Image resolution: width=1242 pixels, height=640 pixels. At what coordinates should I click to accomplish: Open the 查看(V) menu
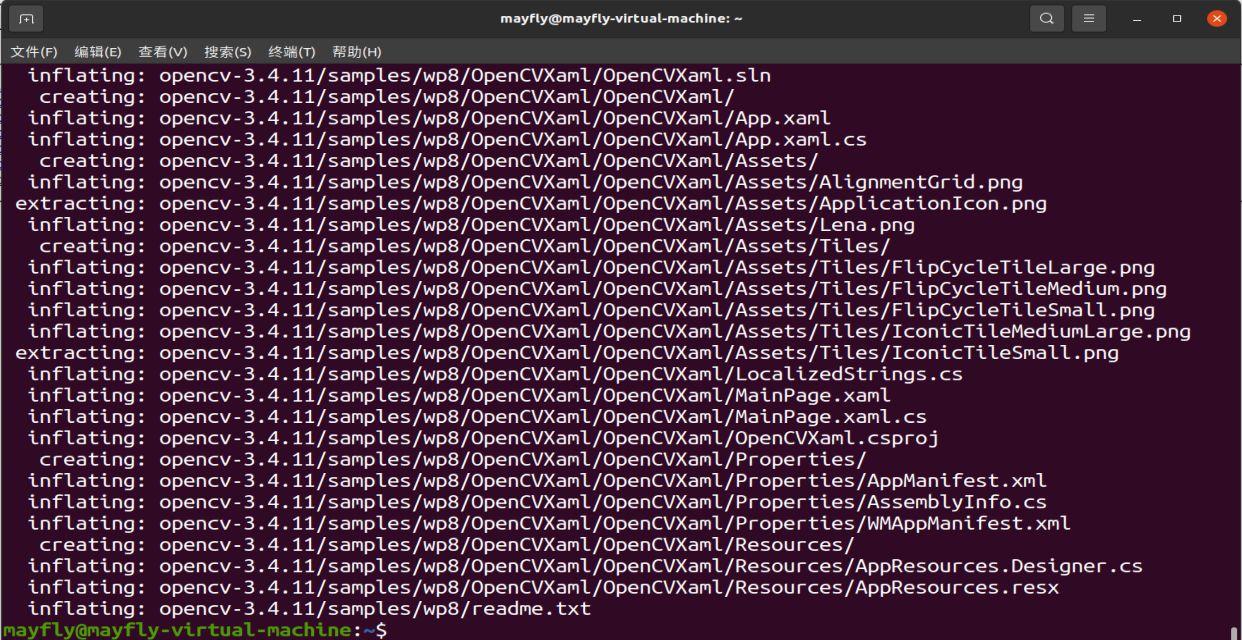point(161,51)
